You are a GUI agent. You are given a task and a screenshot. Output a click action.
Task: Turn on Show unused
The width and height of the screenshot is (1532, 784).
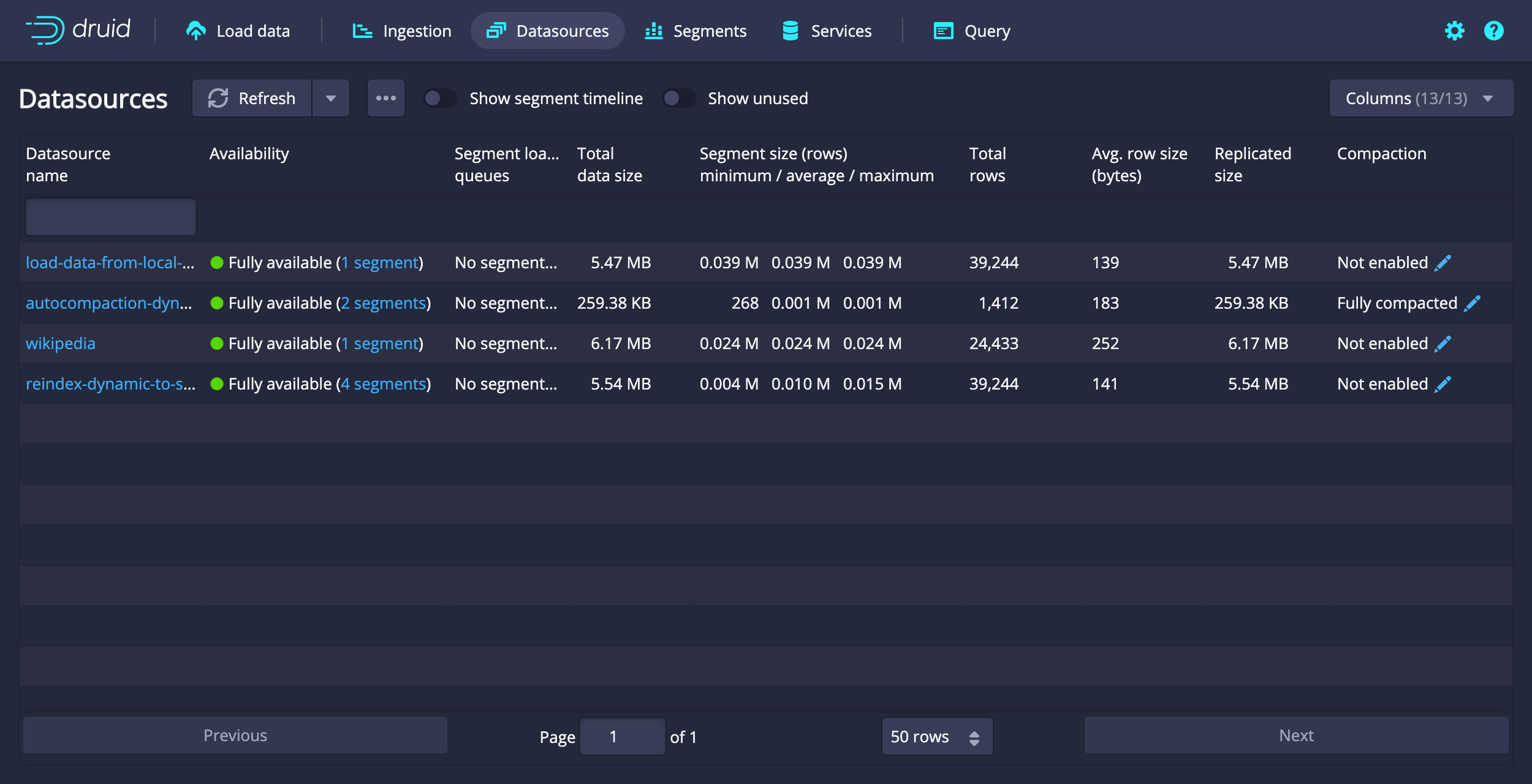coord(679,98)
